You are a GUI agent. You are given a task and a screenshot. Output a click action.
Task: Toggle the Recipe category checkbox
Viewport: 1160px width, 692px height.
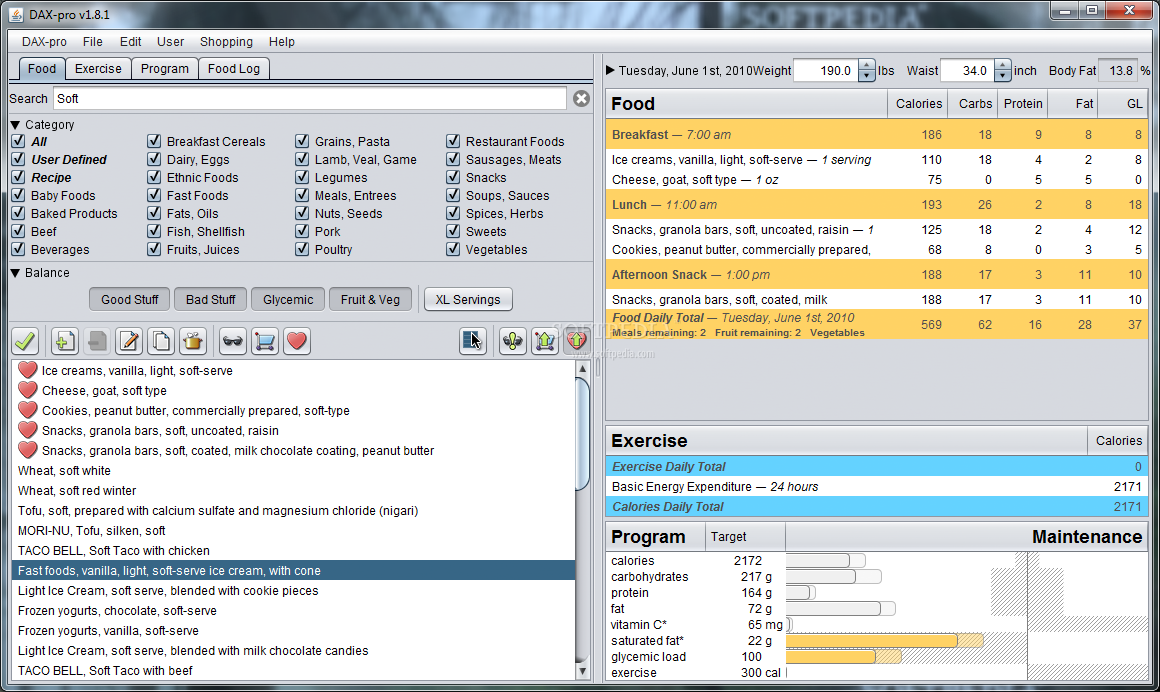(18, 177)
